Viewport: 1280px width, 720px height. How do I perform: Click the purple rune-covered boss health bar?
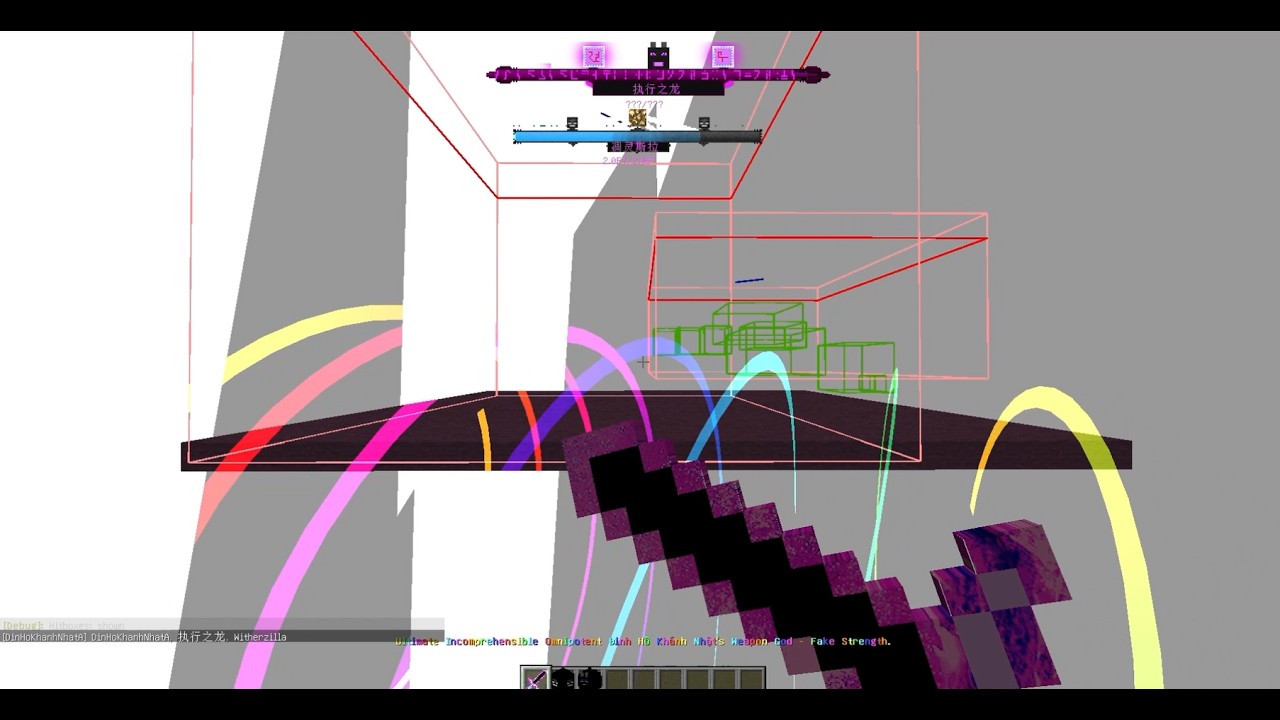coord(658,75)
